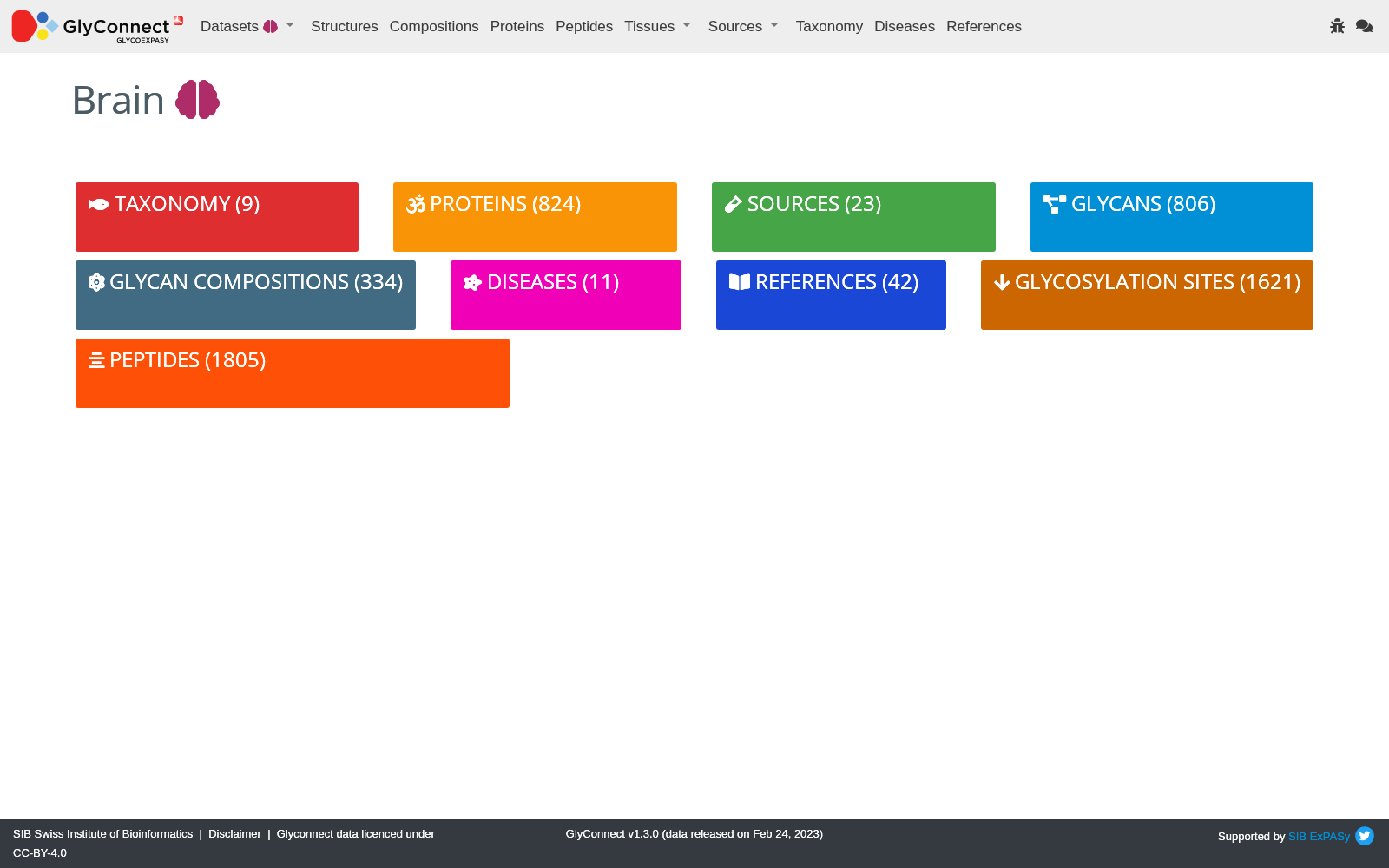The width and height of the screenshot is (1389, 868).
Task: Open the Disclaimer footer link
Action: [x=234, y=834]
